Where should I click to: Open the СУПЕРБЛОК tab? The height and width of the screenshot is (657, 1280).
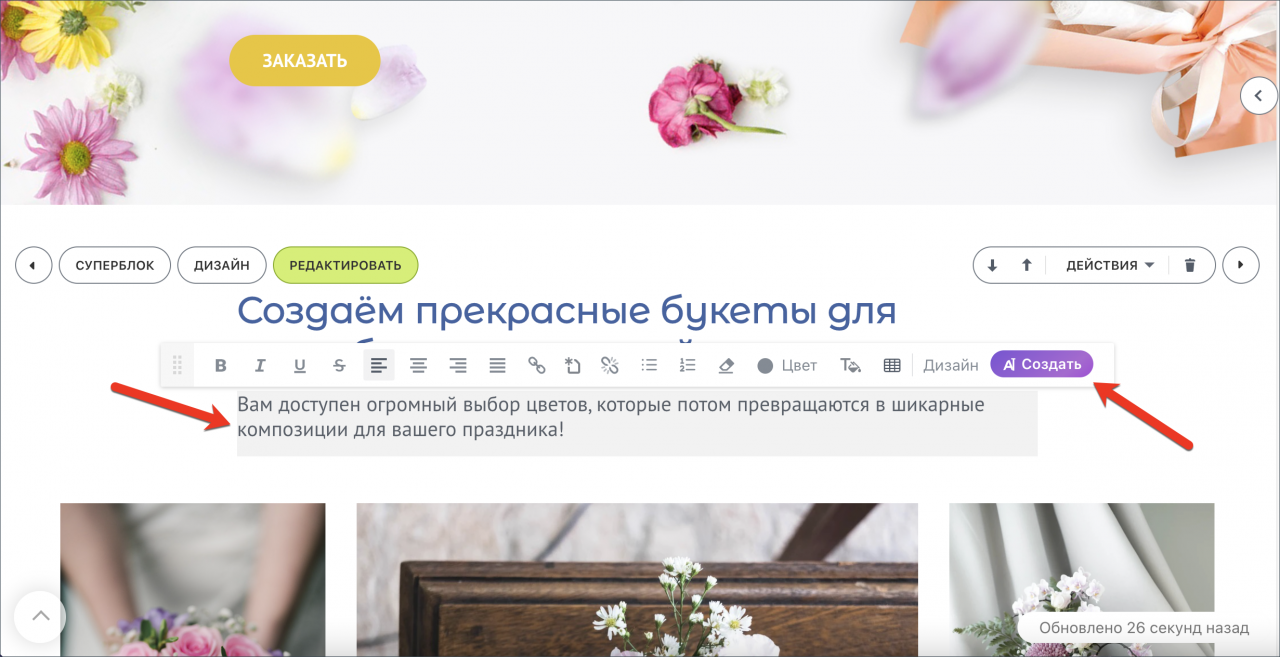tap(115, 265)
